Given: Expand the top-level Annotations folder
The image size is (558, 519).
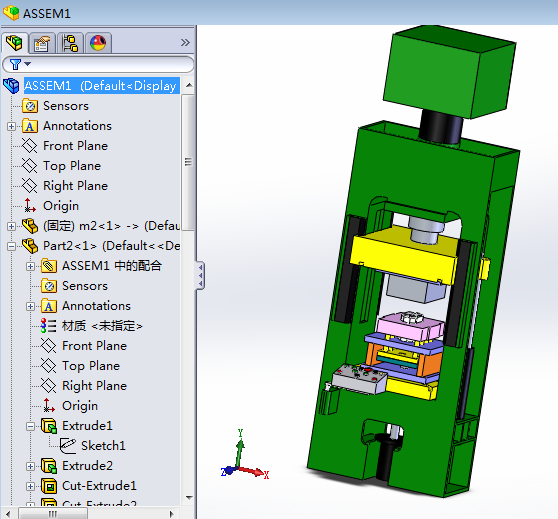Looking at the screenshot, I should pyautogui.click(x=11, y=126).
